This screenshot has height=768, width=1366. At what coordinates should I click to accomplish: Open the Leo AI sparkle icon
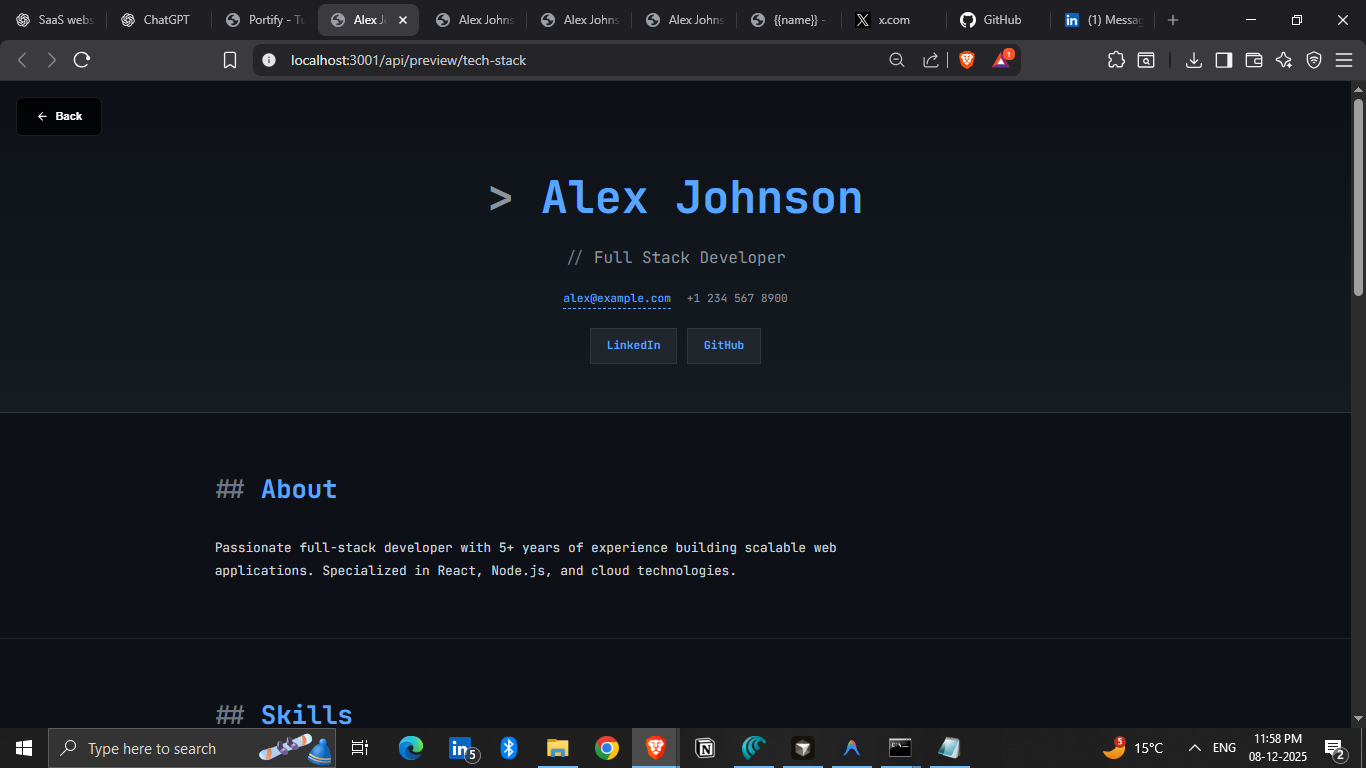[1284, 60]
